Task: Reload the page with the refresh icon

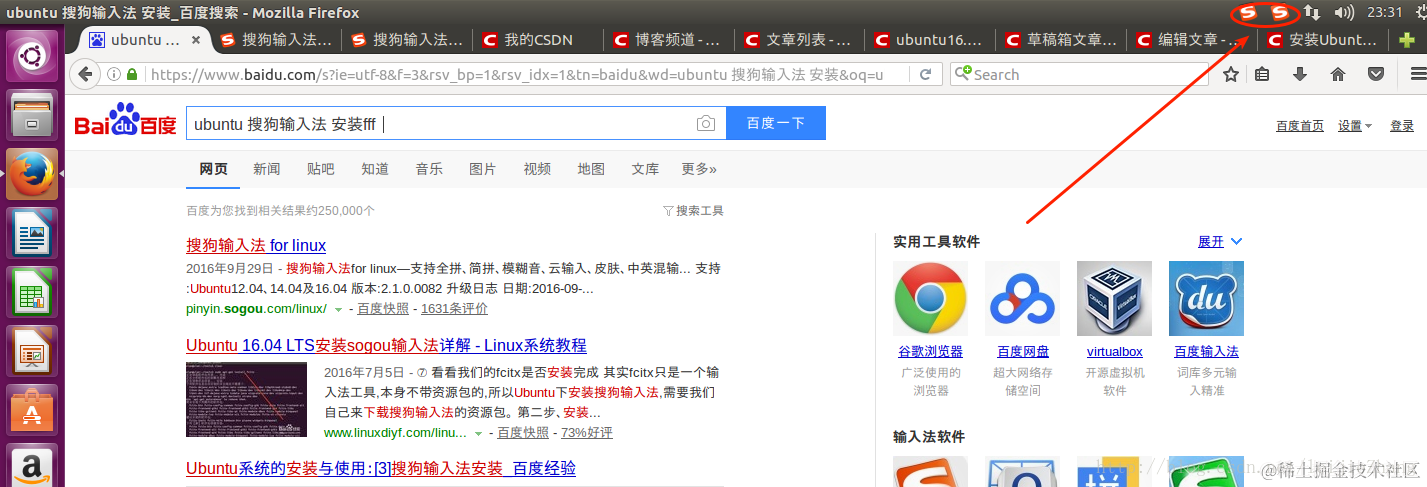Action: 926,74
